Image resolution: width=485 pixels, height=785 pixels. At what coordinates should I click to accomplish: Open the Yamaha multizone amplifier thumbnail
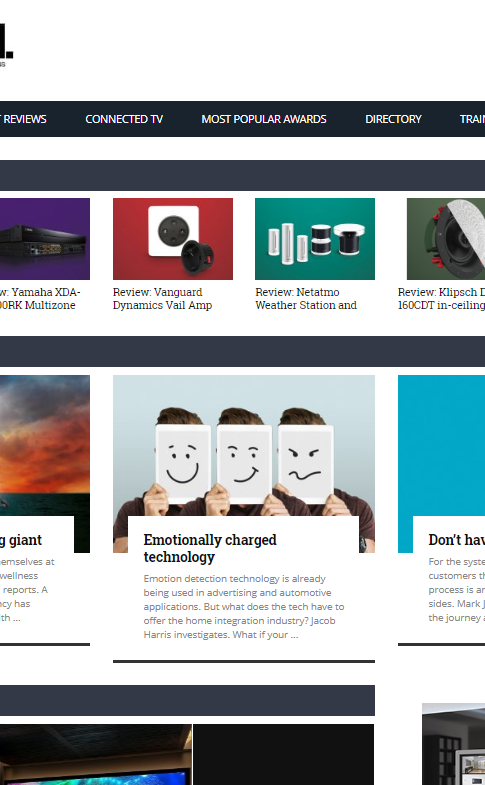45,239
